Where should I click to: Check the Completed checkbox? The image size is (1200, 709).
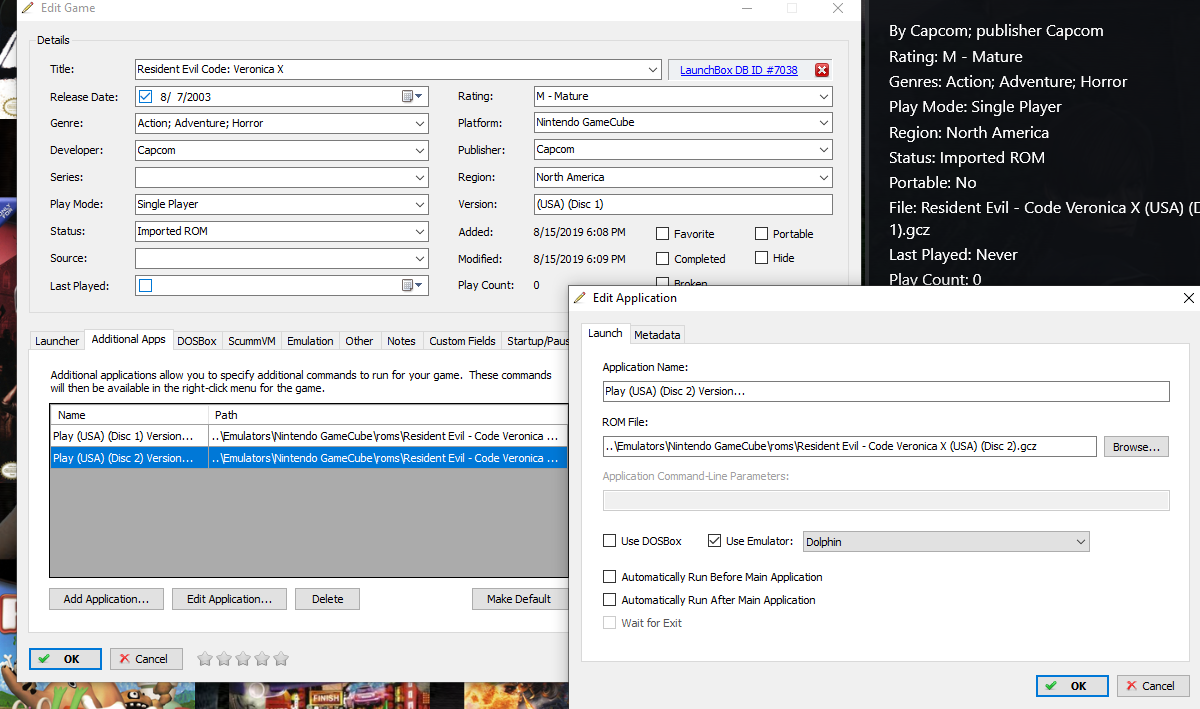[662, 259]
